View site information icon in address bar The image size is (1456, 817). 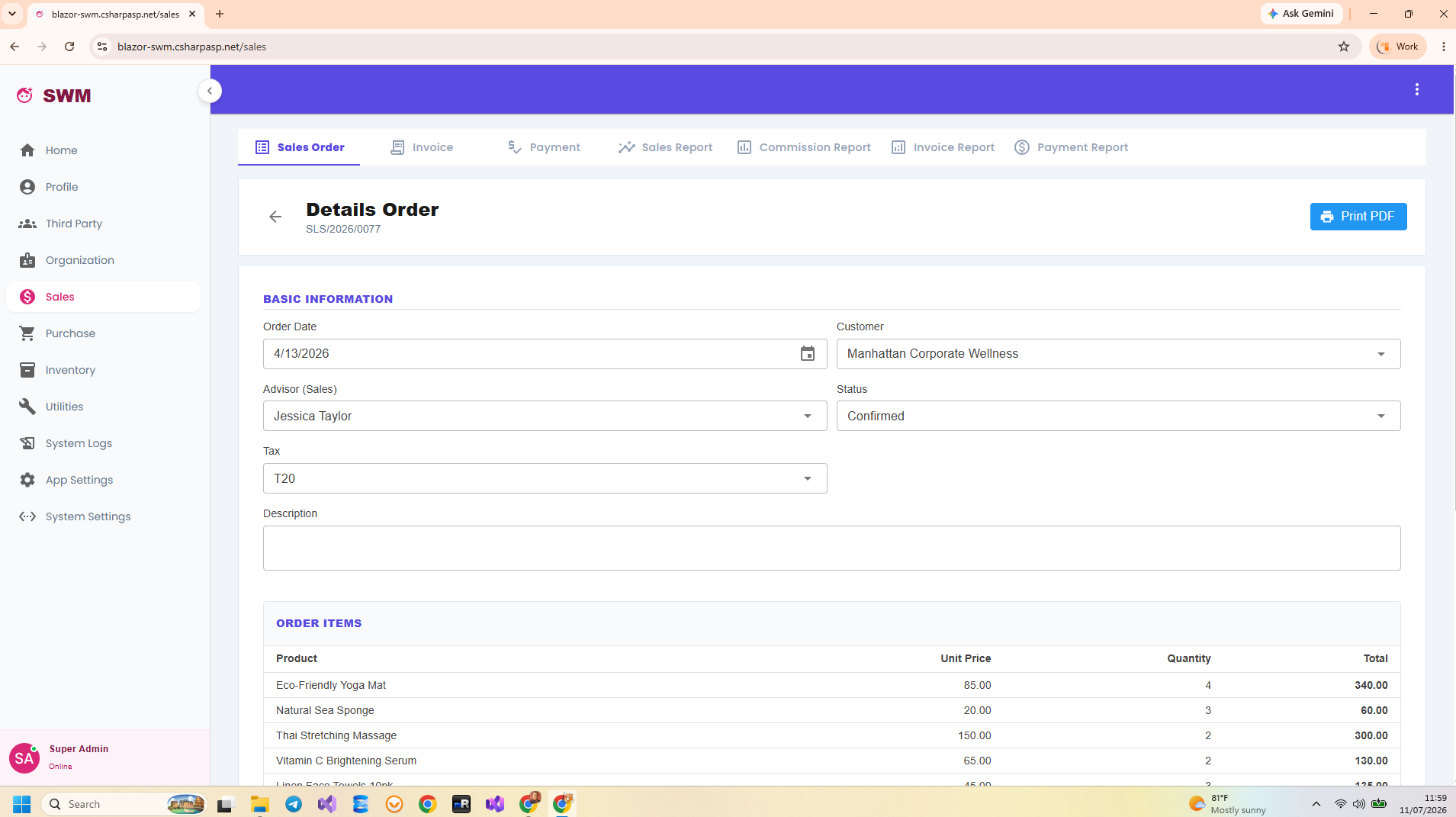tap(102, 47)
